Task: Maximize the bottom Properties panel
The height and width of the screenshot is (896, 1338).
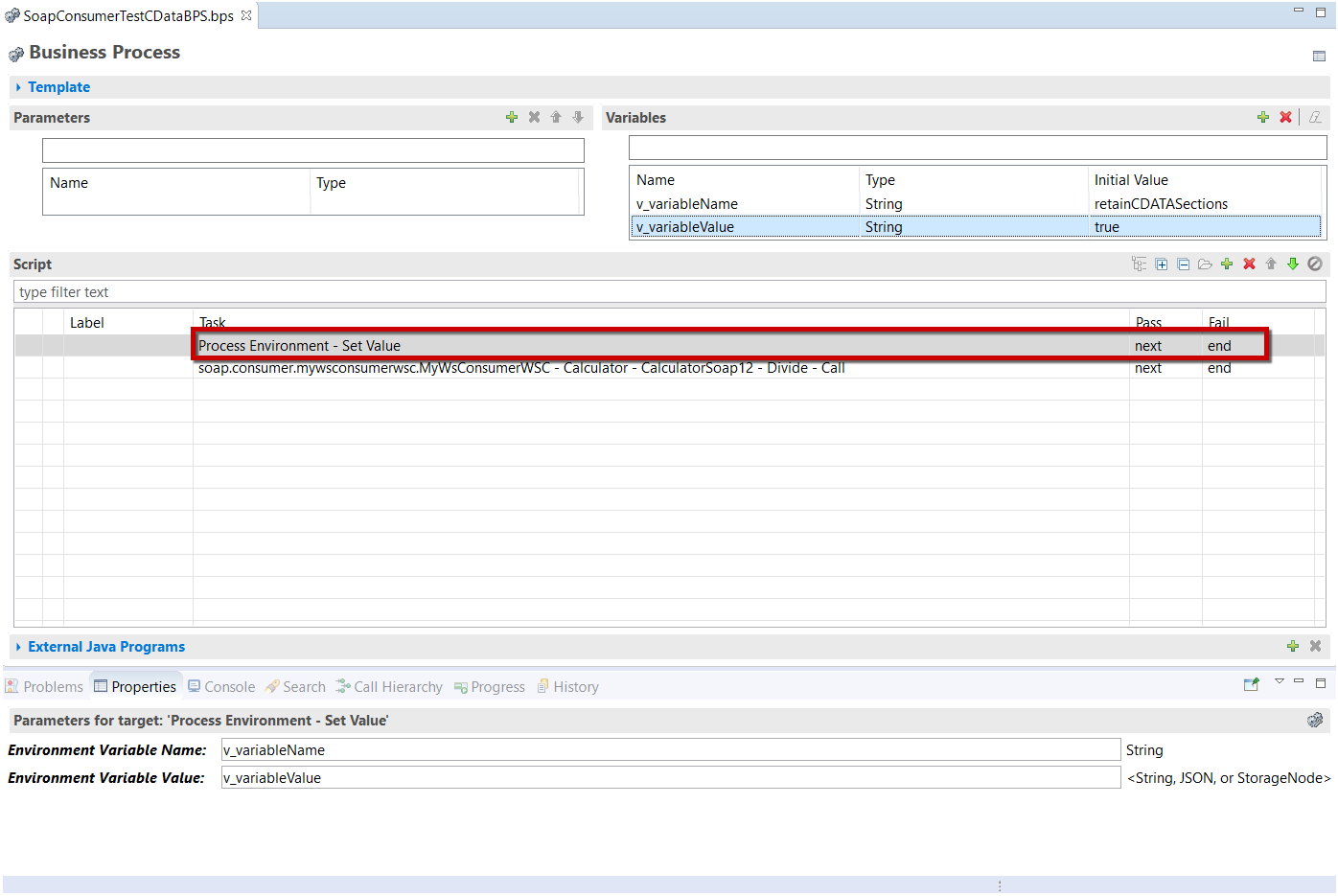Action: pos(1321,683)
